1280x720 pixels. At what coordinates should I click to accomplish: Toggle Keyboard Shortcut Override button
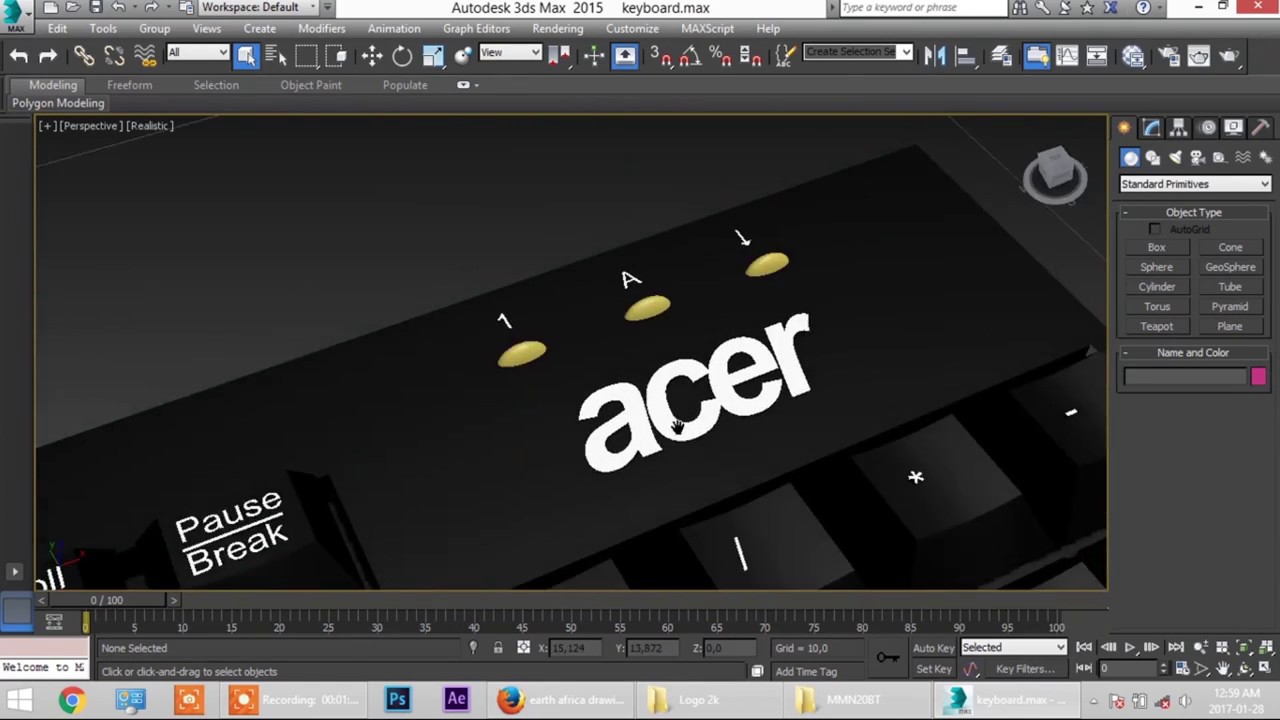pos(625,56)
